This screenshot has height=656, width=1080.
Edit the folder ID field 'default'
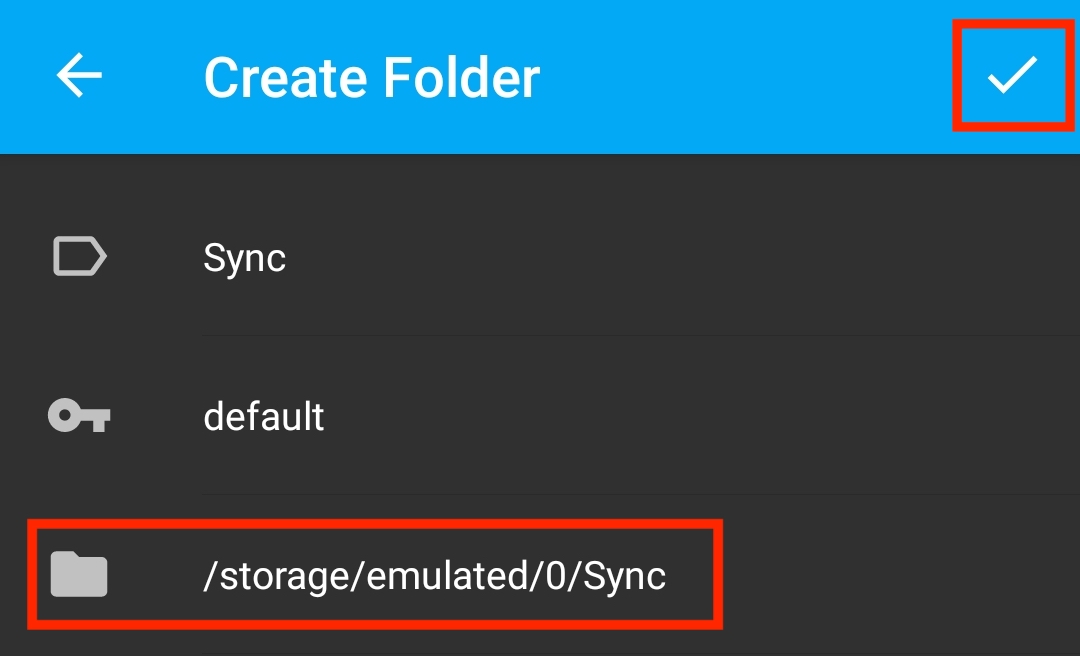coord(264,416)
